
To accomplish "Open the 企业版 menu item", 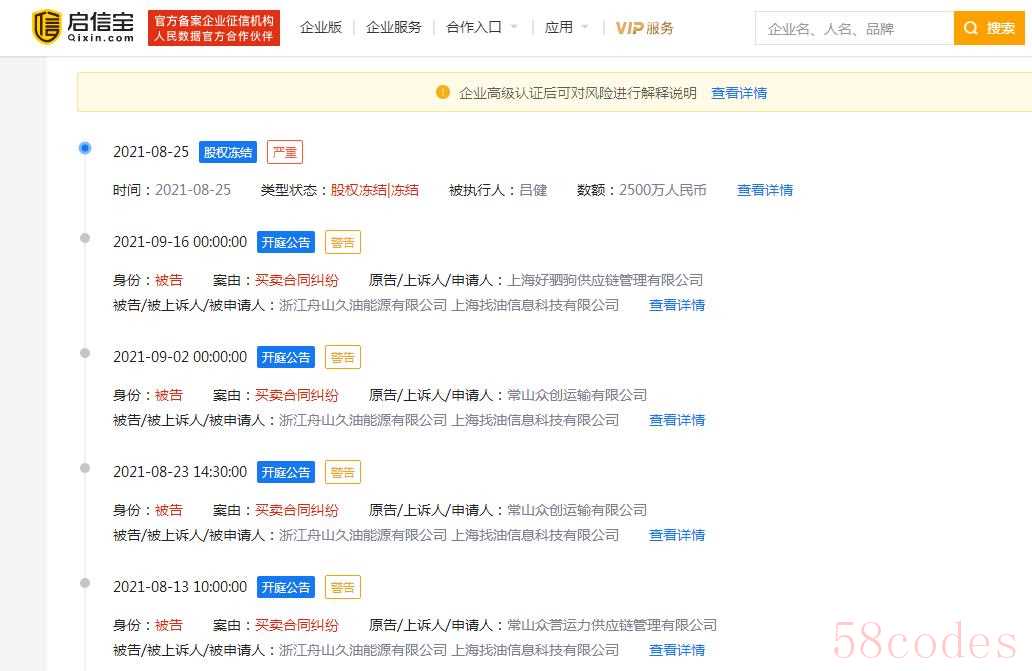I will [x=321, y=27].
